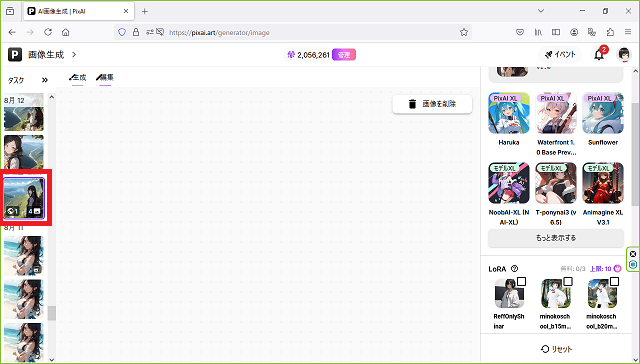The image size is (640, 364).
Task: Go back to the previous page
Action: pyautogui.click(x=12, y=32)
